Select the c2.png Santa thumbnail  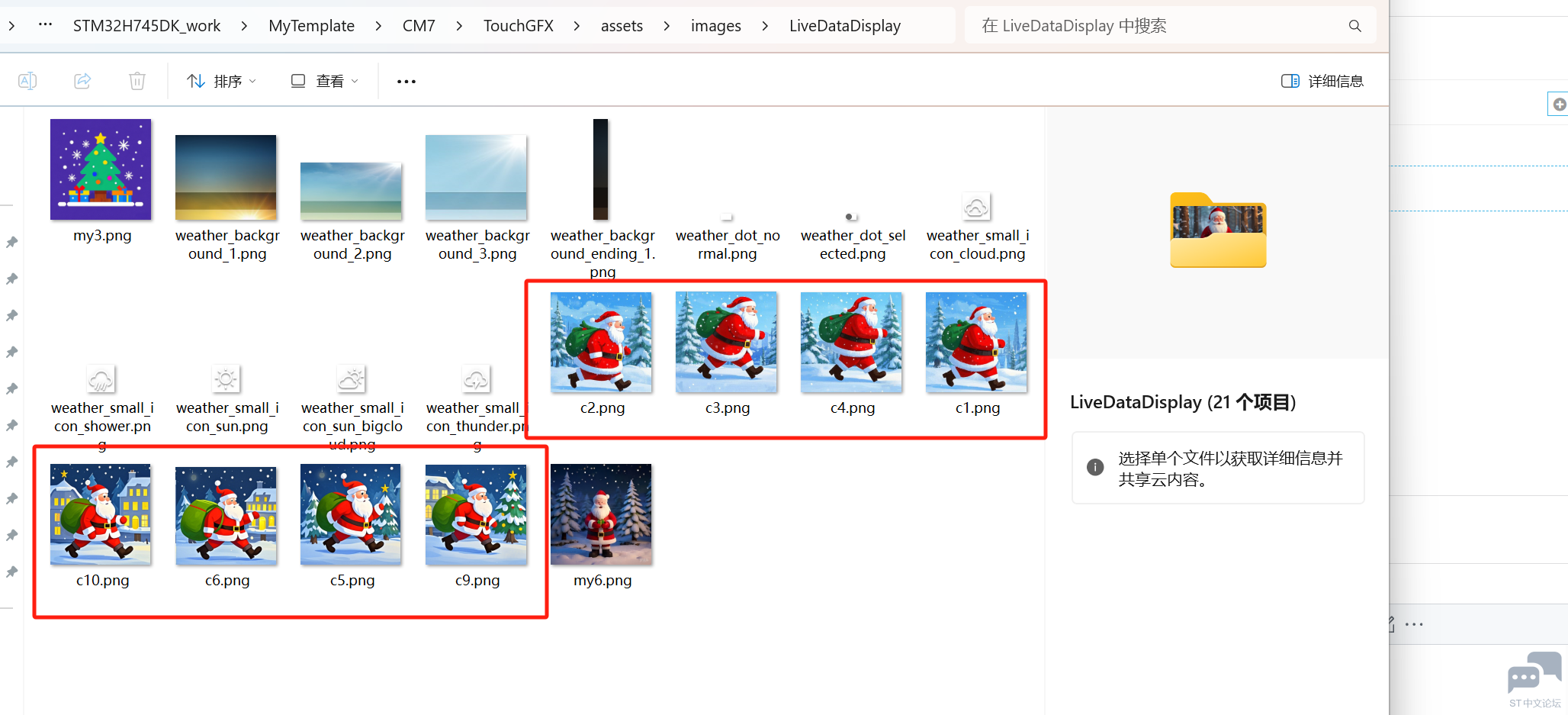click(x=601, y=342)
